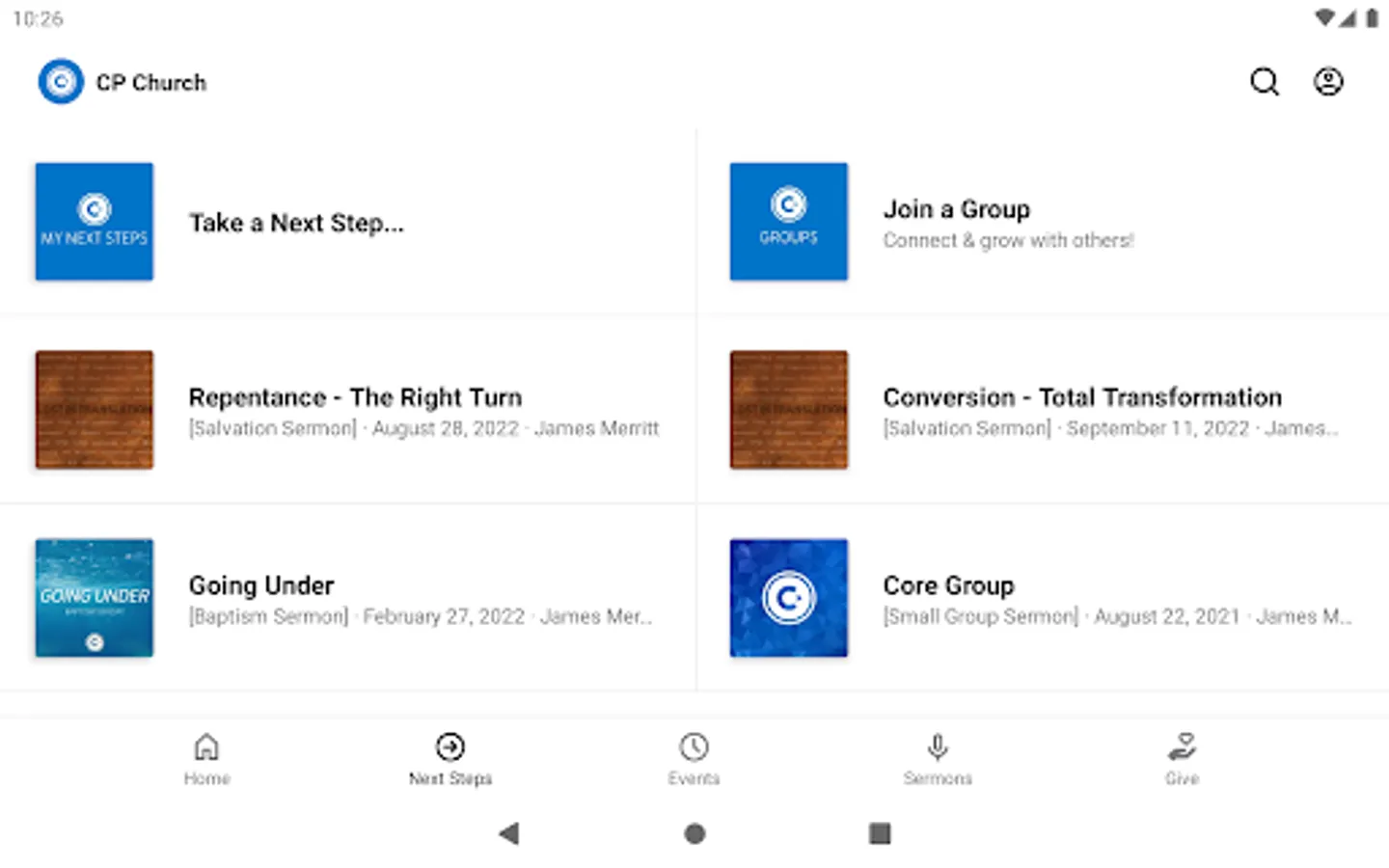Click the 'September 11, 2022' sermon details line
The width and height of the screenshot is (1389, 868).
coord(1111,428)
